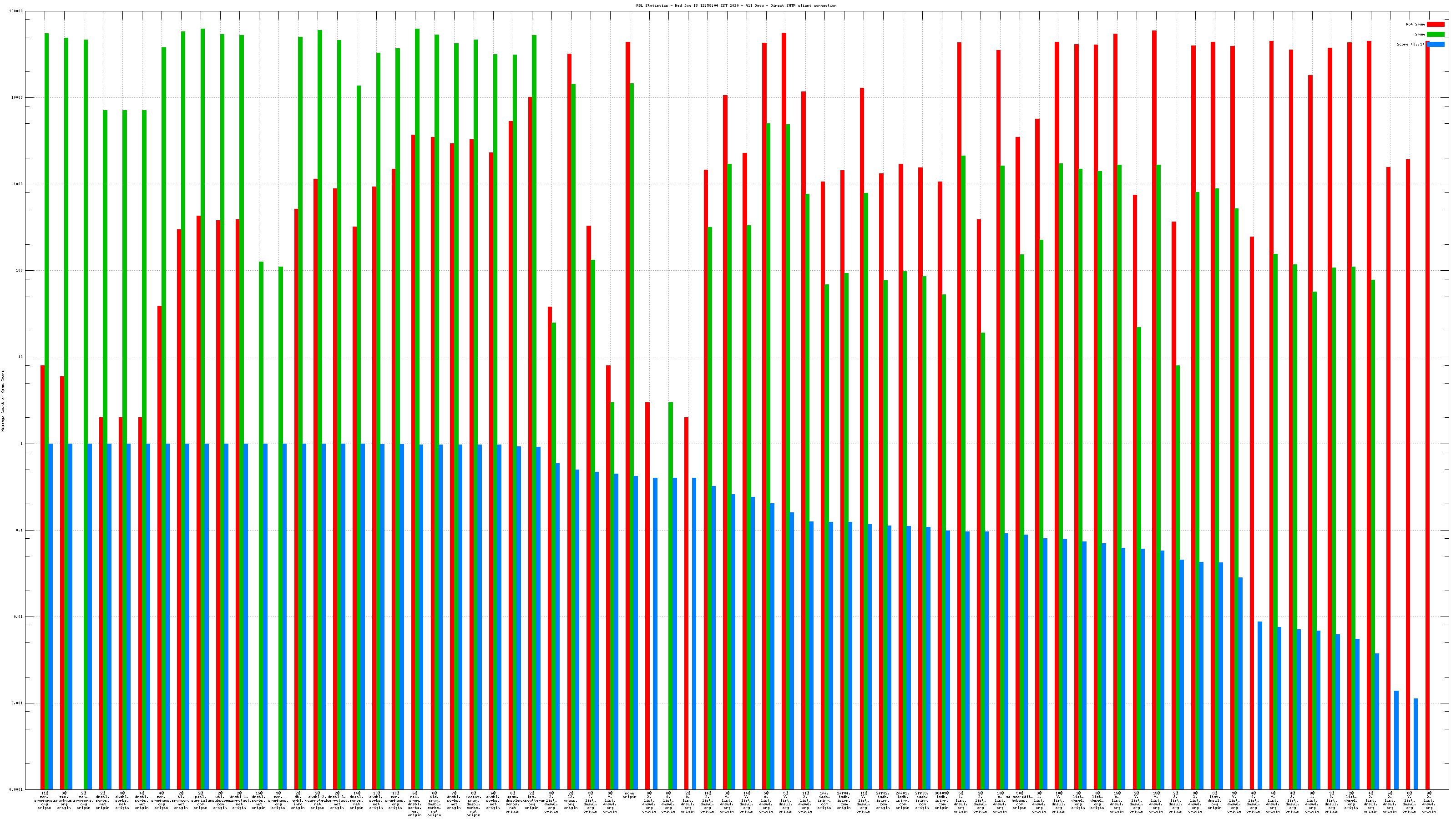The image size is (1456, 819).
Task: Click the RBL Statistics chart title
Action: [x=736, y=5]
